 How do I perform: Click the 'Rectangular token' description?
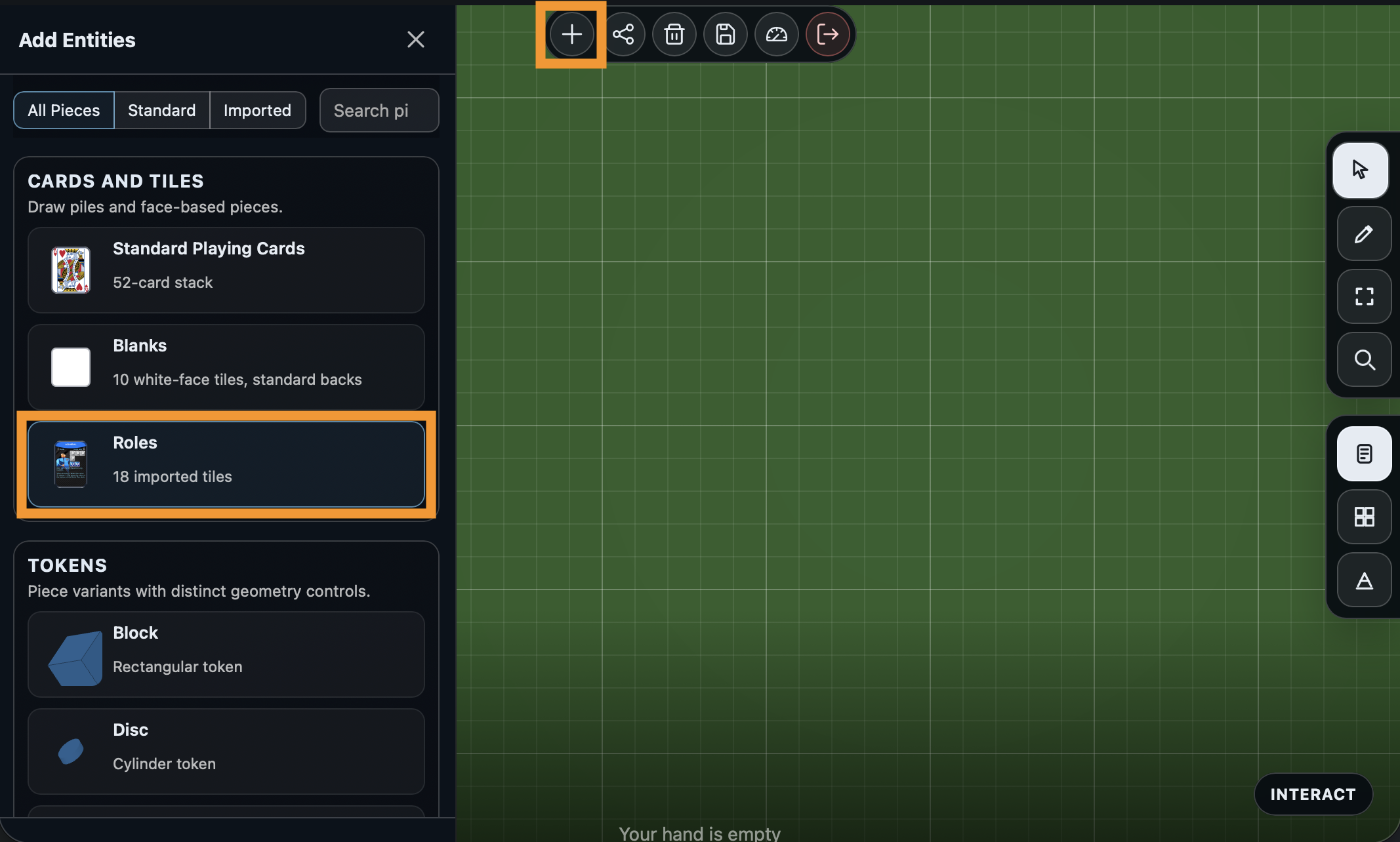point(178,667)
